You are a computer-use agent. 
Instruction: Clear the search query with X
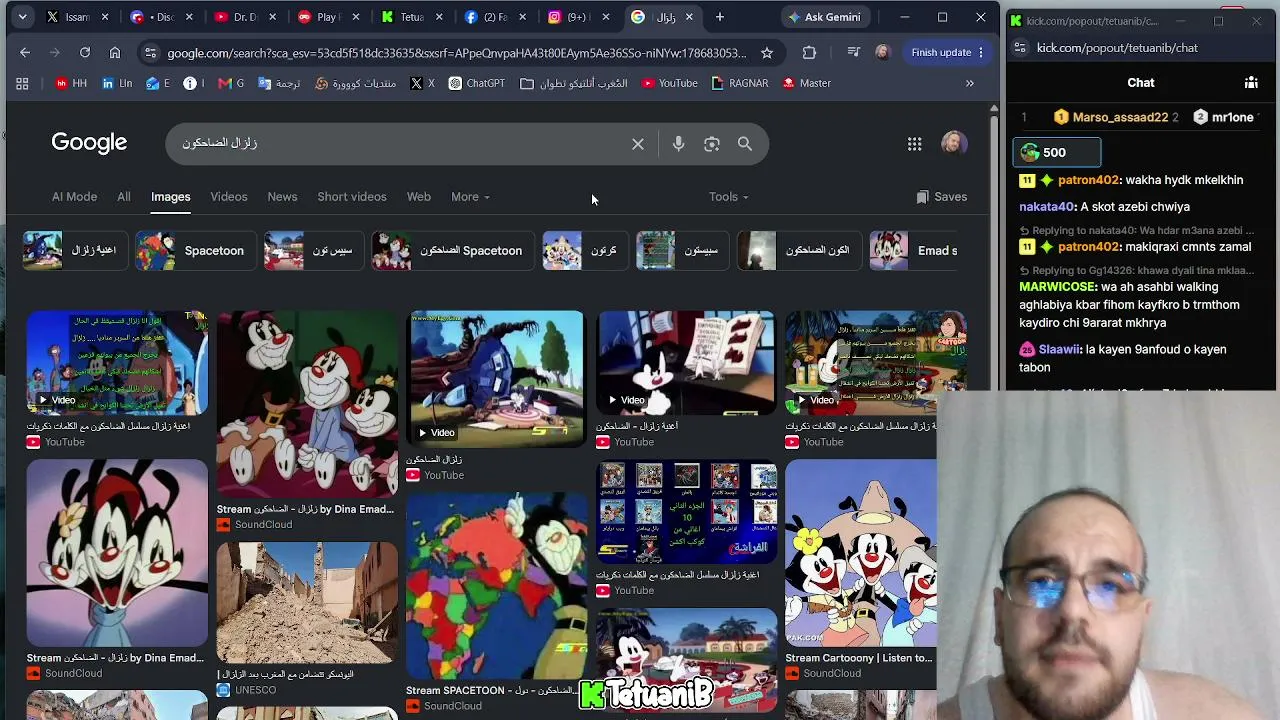tap(638, 144)
